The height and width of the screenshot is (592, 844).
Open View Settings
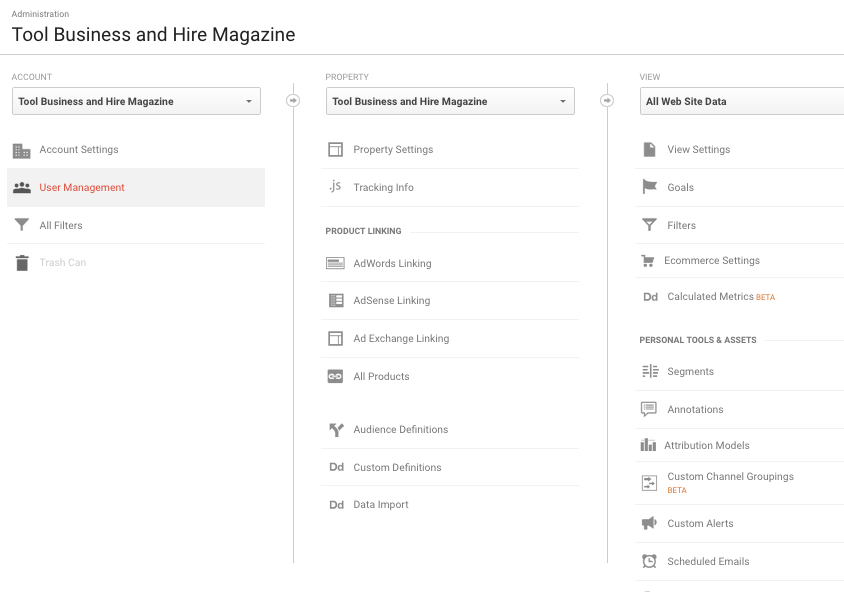(x=699, y=150)
